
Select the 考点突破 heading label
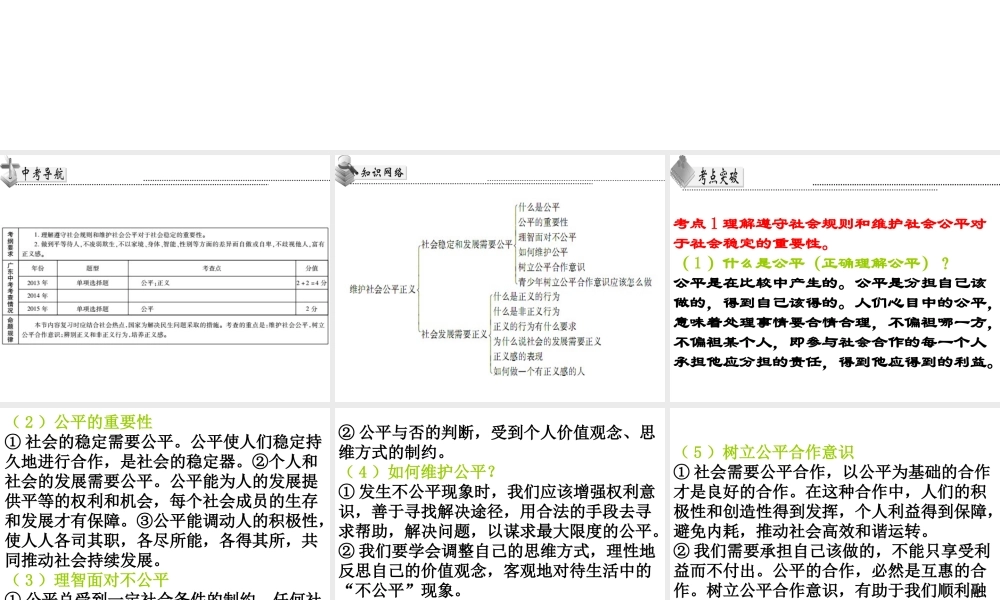point(719,177)
